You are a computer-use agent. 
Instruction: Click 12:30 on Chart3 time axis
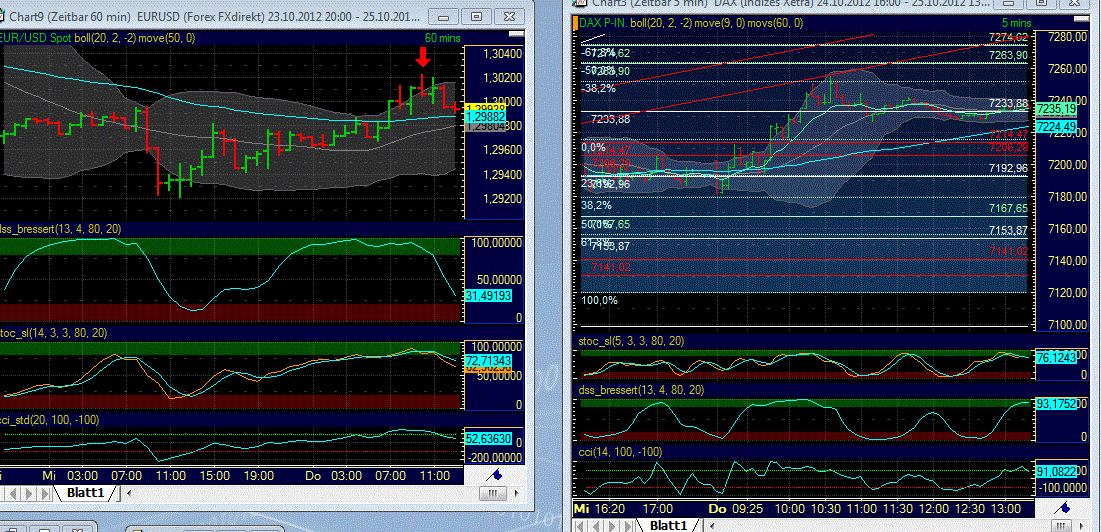[x=972, y=508]
